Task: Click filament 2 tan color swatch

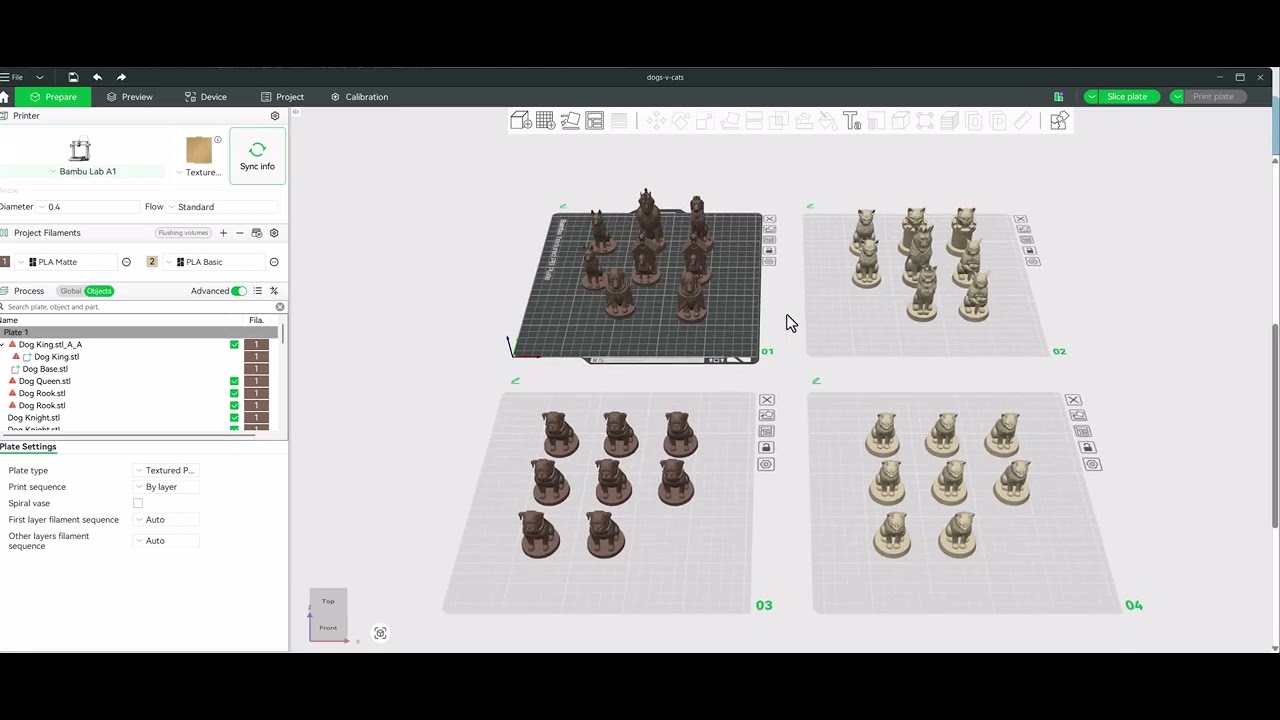Action: (x=152, y=262)
